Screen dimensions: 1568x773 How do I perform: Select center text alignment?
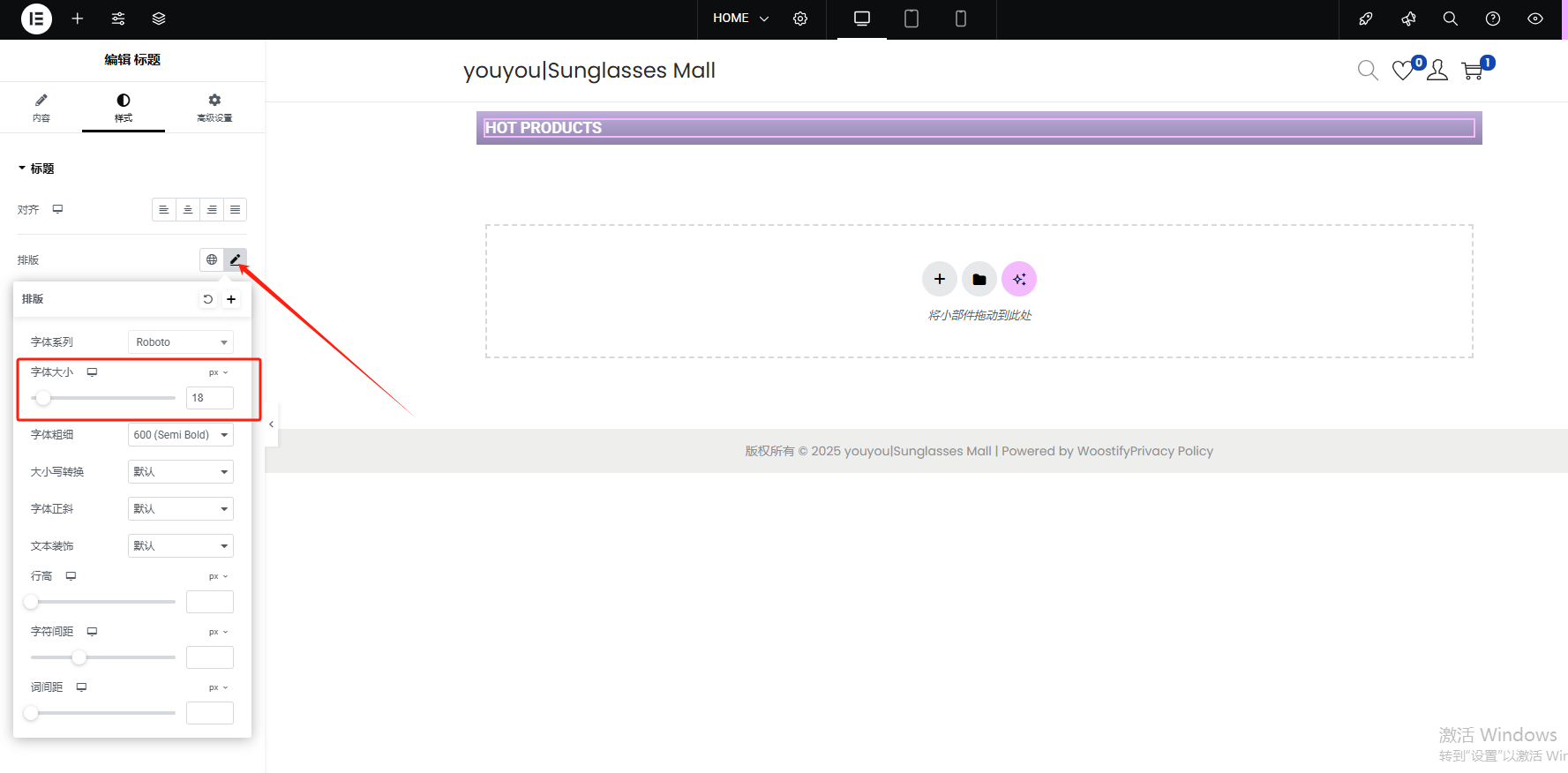tap(188, 210)
